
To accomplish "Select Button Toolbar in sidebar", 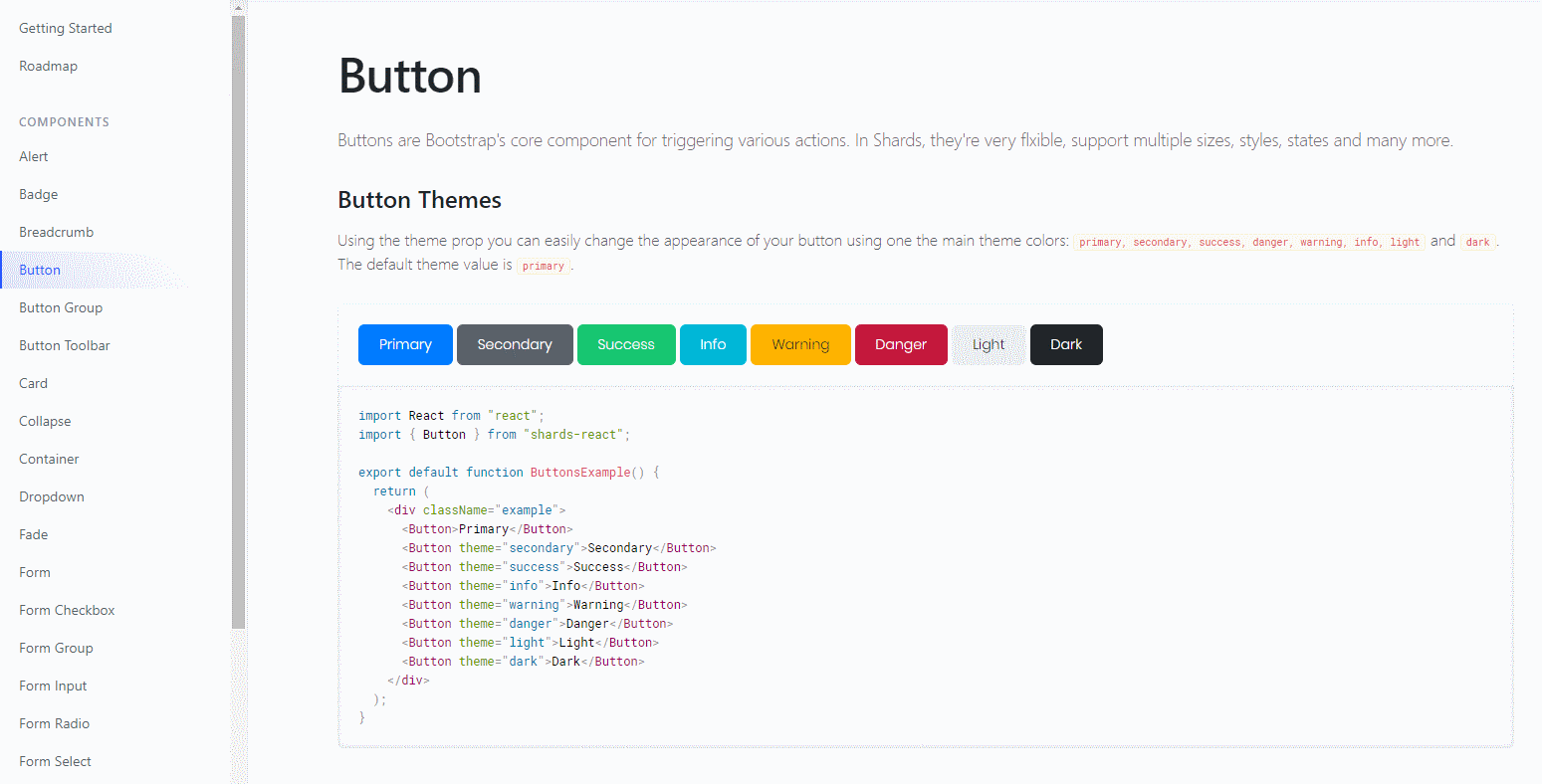I will tap(65, 345).
